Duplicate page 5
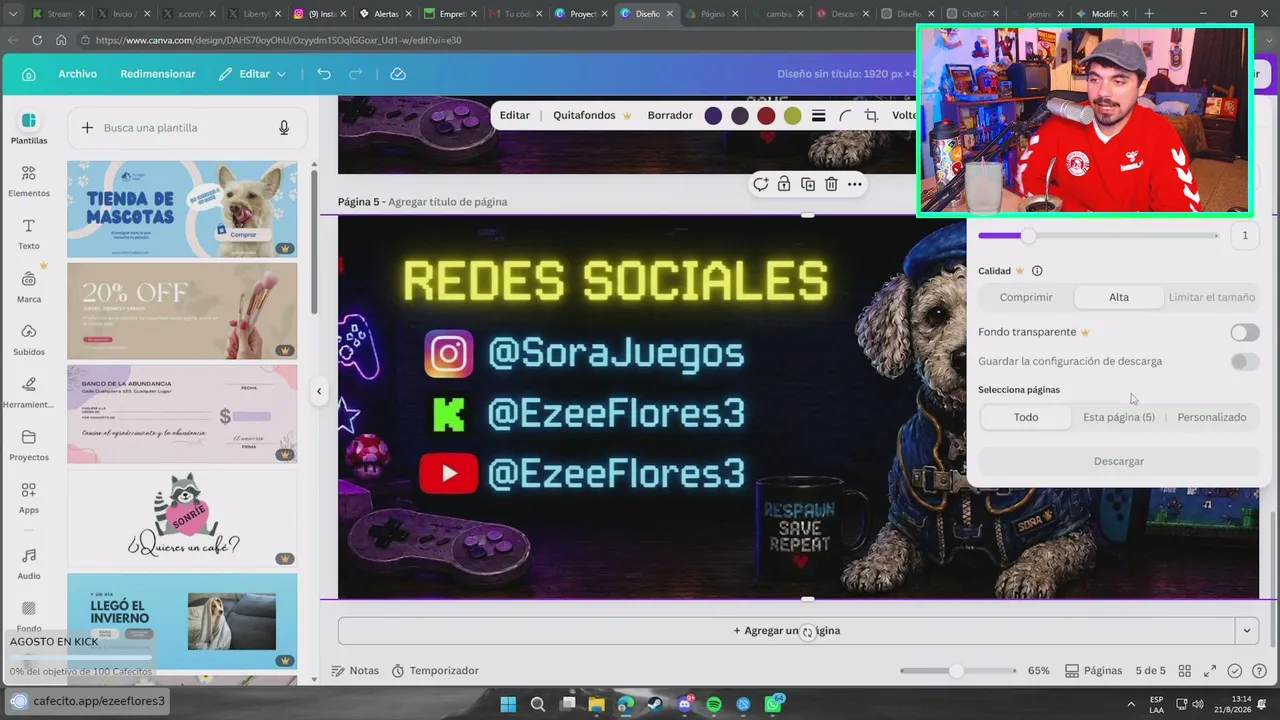Screen dimensions: 1280x720 click(807, 184)
